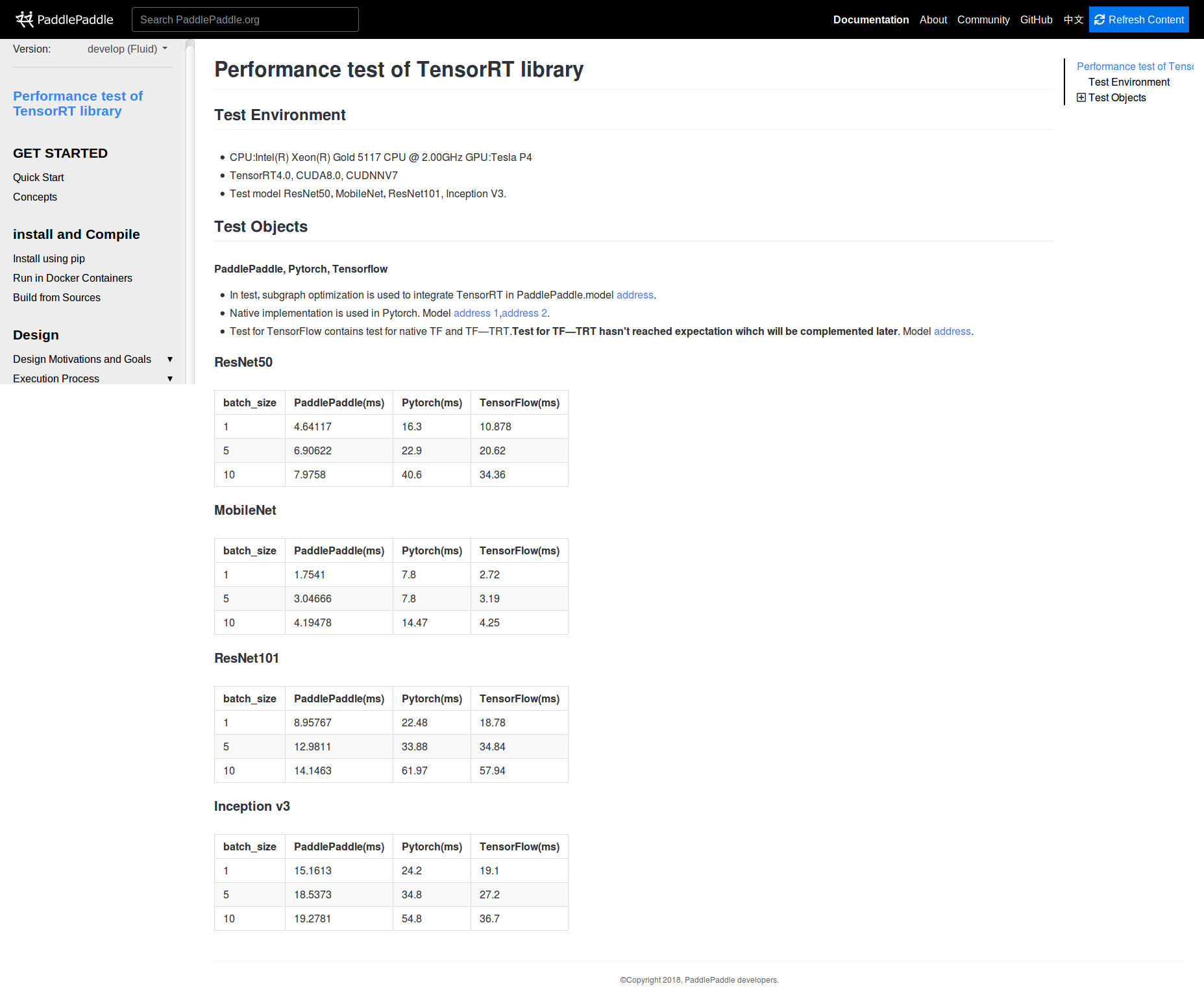
Task: Jump to Test Environment in page outline
Action: [1129, 82]
